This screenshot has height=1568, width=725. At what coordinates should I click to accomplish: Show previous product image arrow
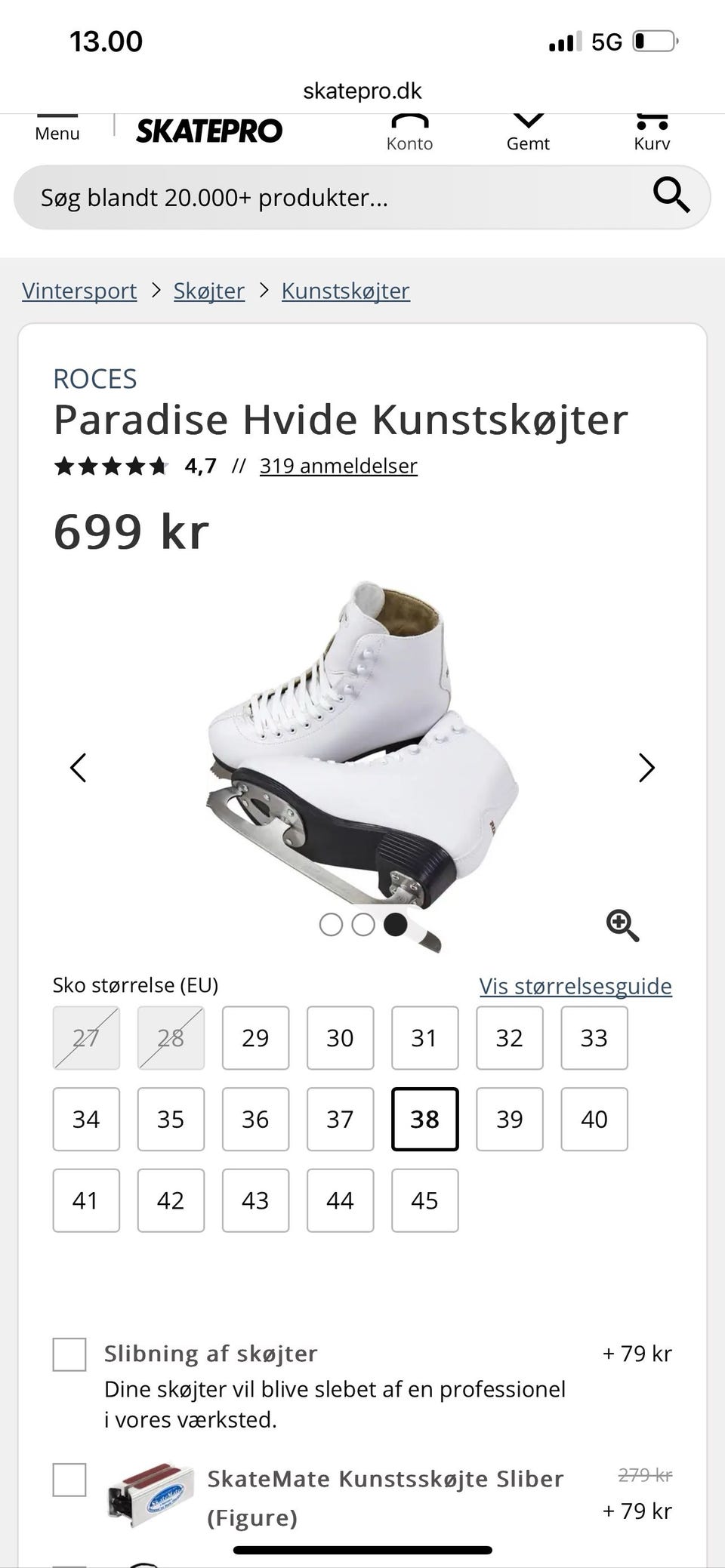[79, 768]
